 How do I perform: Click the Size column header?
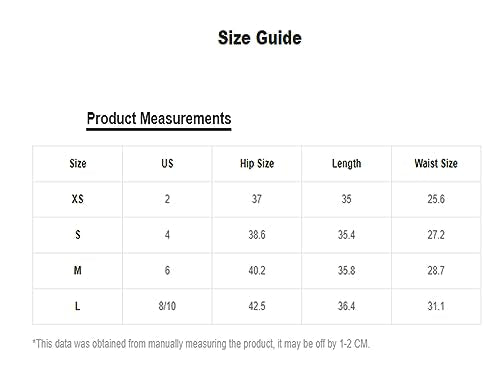78,164
